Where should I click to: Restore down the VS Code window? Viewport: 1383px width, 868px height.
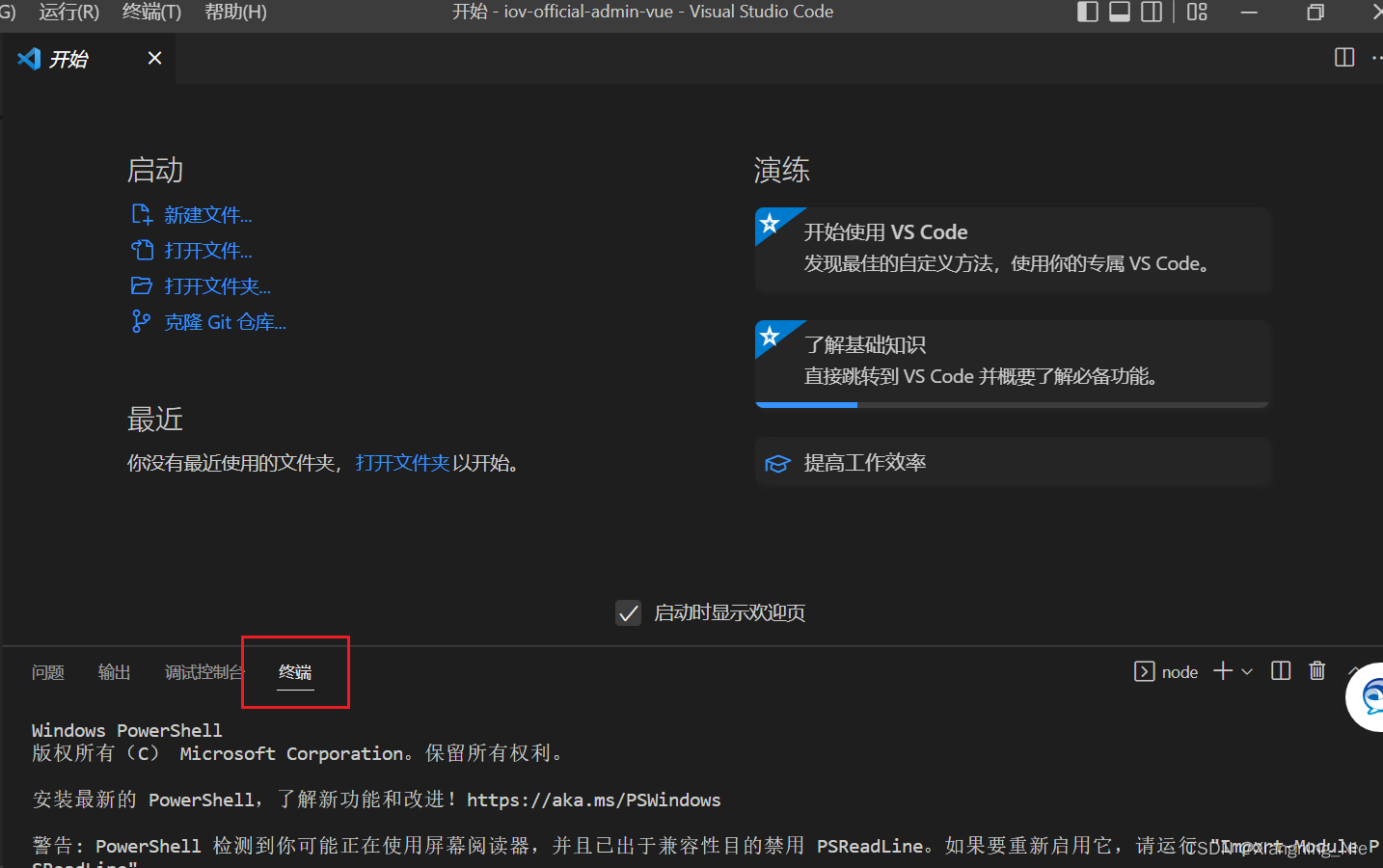[1315, 12]
